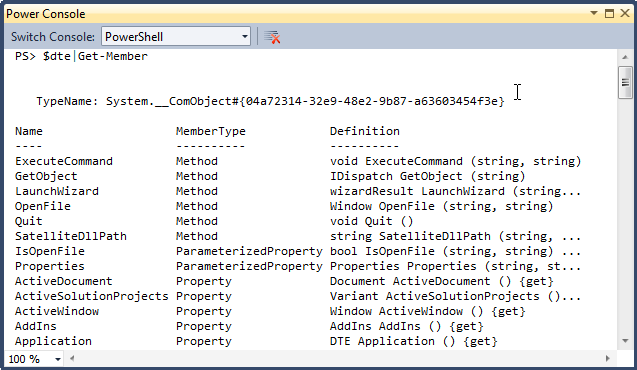Click the ActiveSolutionProjects property row
637x370 pixels.
pos(298,296)
